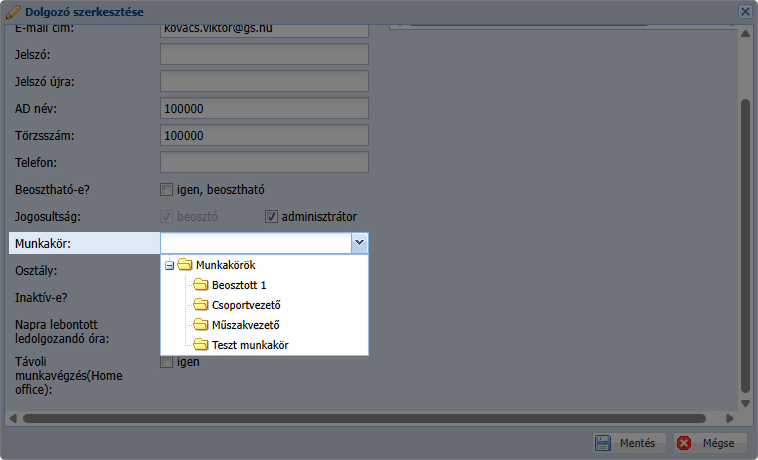The image size is (758, 460).
Task: Click the Jelszó password field
Action: 264,54
